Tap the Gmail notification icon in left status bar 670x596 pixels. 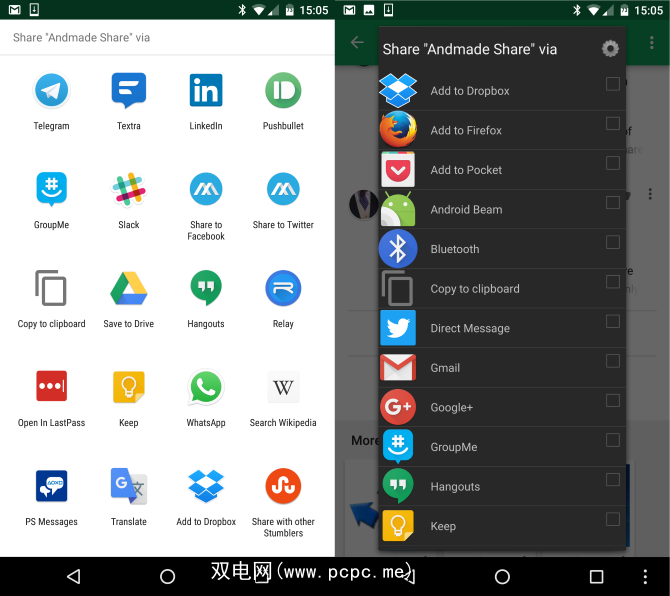point(15,9)
